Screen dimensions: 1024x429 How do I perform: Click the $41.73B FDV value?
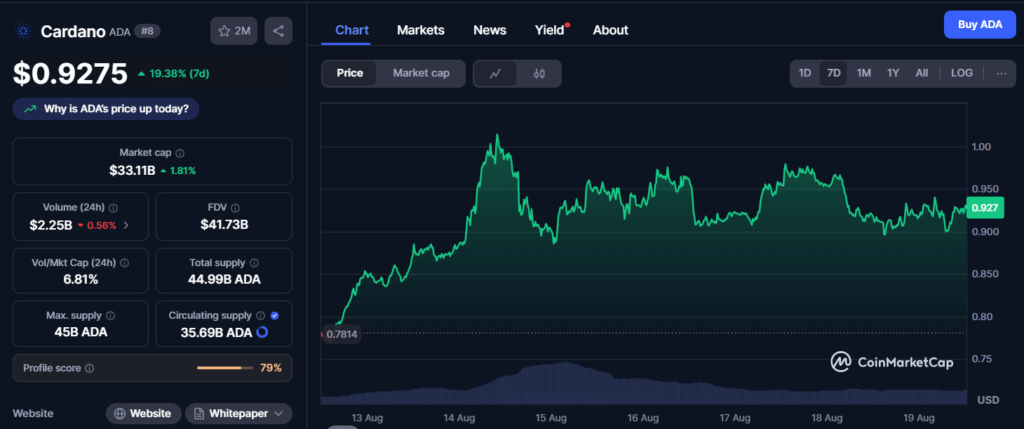(x=224, y=225)
